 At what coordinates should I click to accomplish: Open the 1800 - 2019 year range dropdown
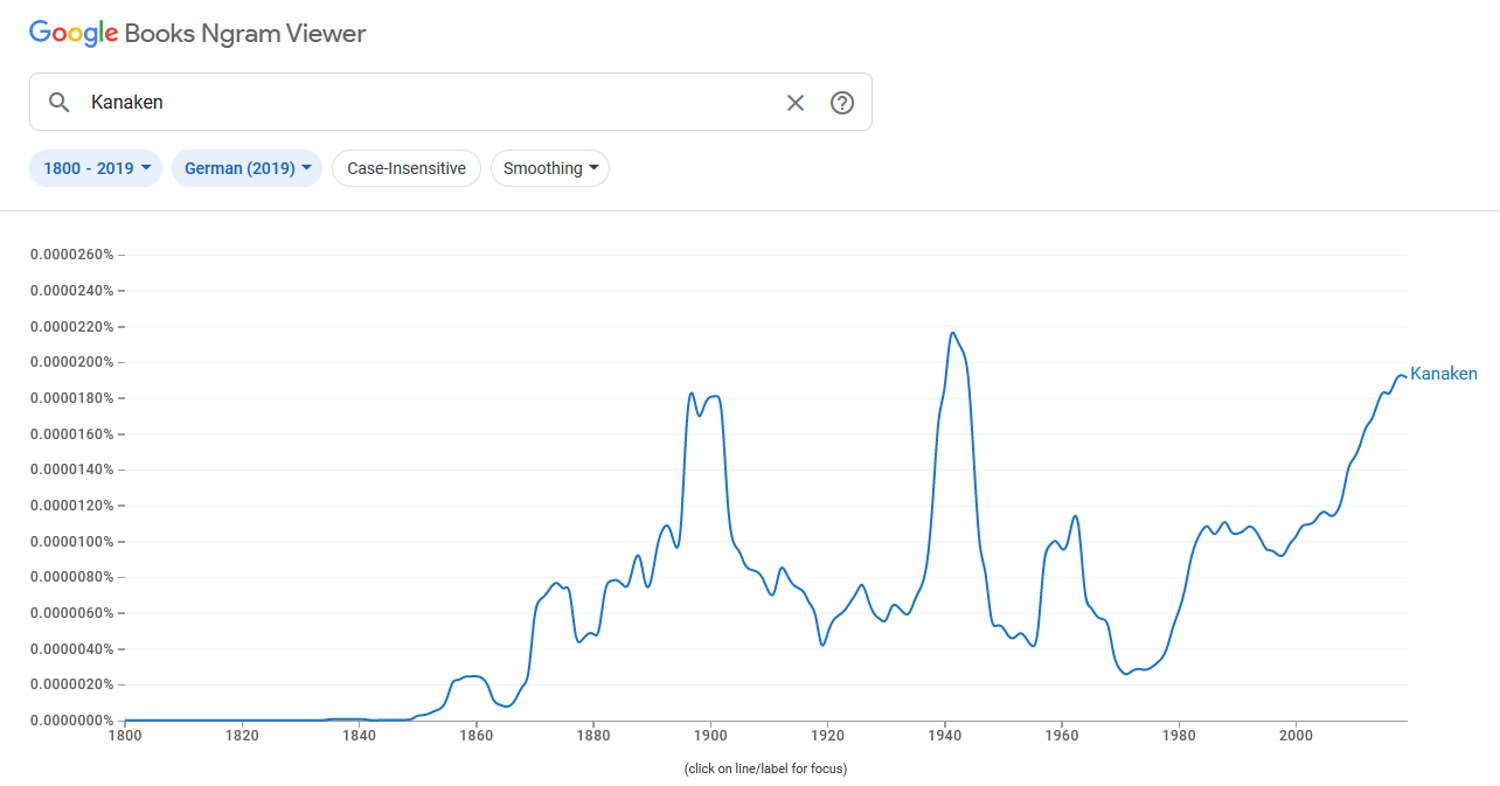(96, 168)
